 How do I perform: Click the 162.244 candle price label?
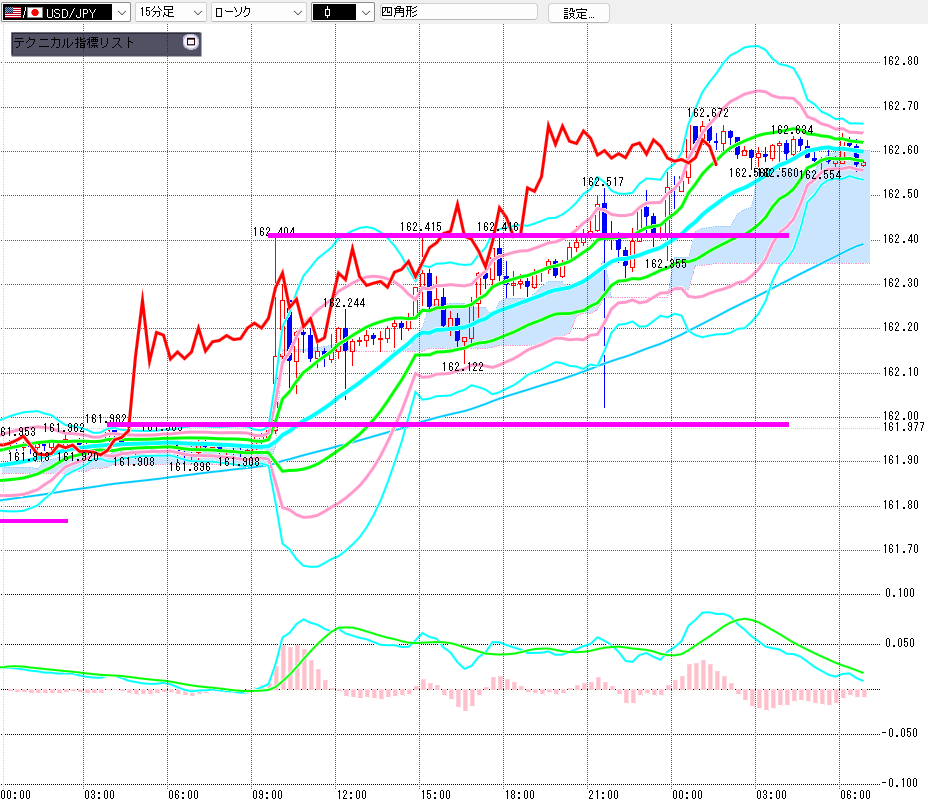344,303
